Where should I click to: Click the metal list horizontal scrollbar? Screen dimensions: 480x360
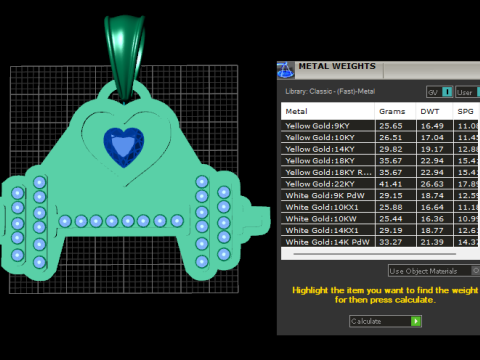[x=375, y=254]
